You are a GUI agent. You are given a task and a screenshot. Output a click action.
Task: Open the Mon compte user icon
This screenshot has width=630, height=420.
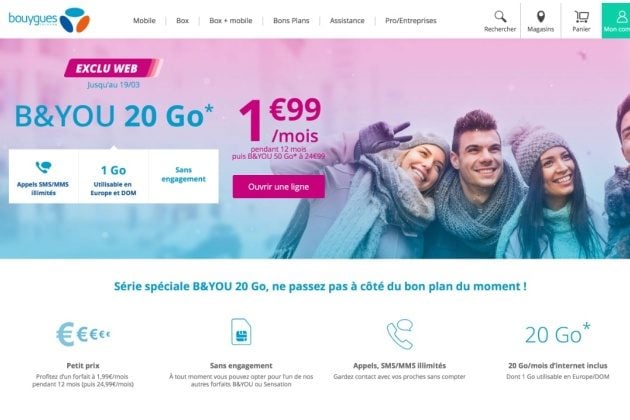[621, 16]
